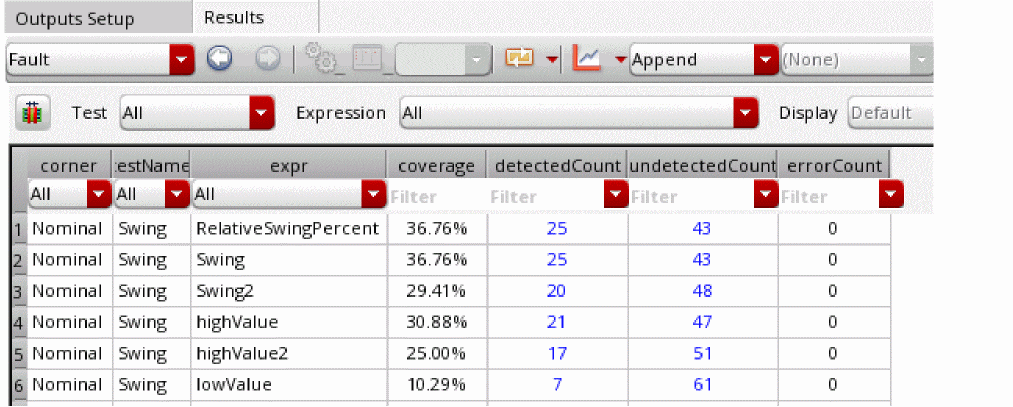Sort by the expr column header

click(x=289, y=166)
